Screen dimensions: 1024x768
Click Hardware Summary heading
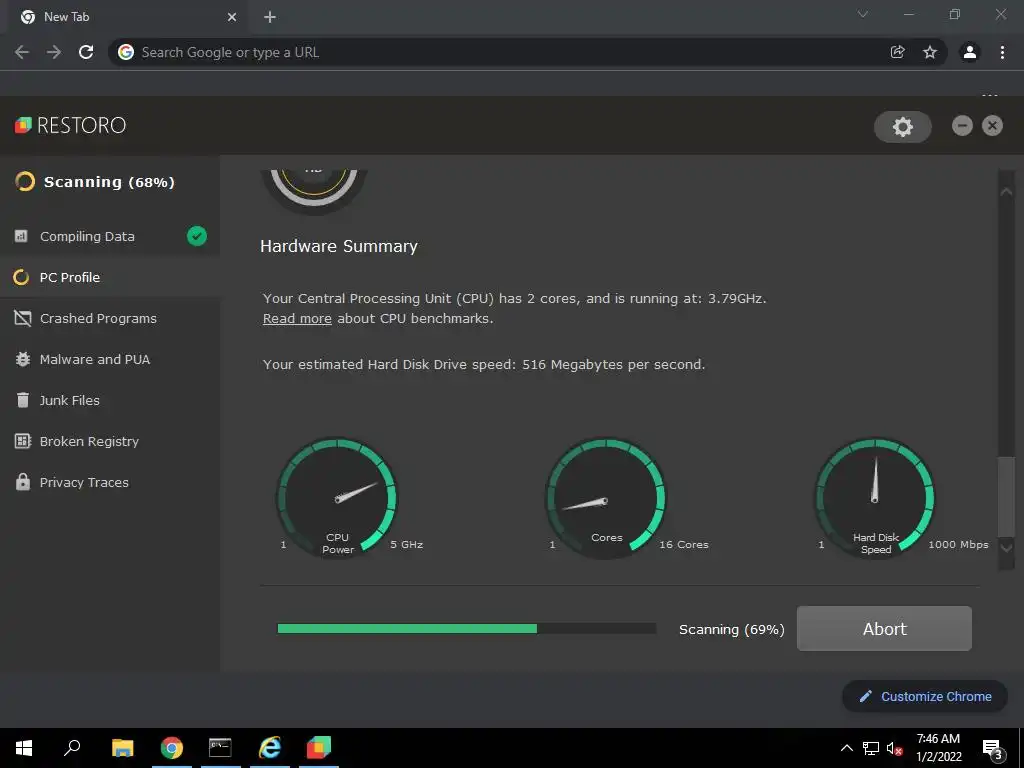339,246
